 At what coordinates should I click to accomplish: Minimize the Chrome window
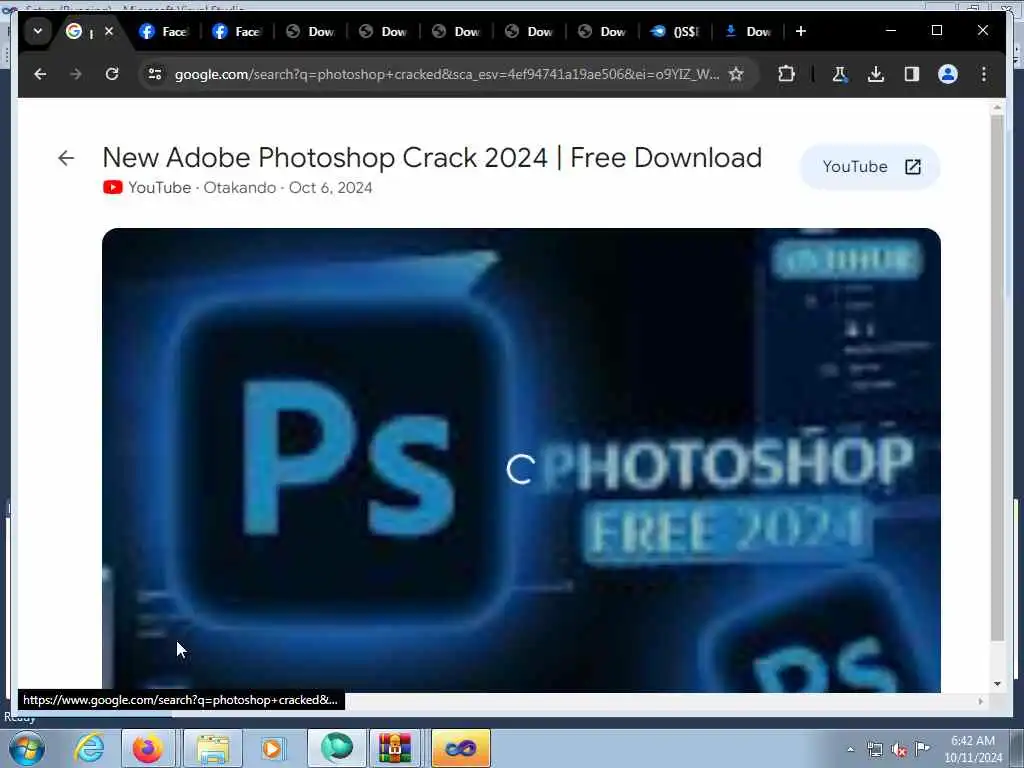891,31
